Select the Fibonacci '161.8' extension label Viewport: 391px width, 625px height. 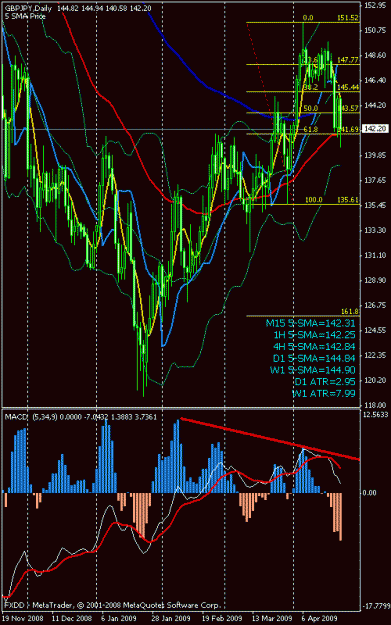(350, 311)
